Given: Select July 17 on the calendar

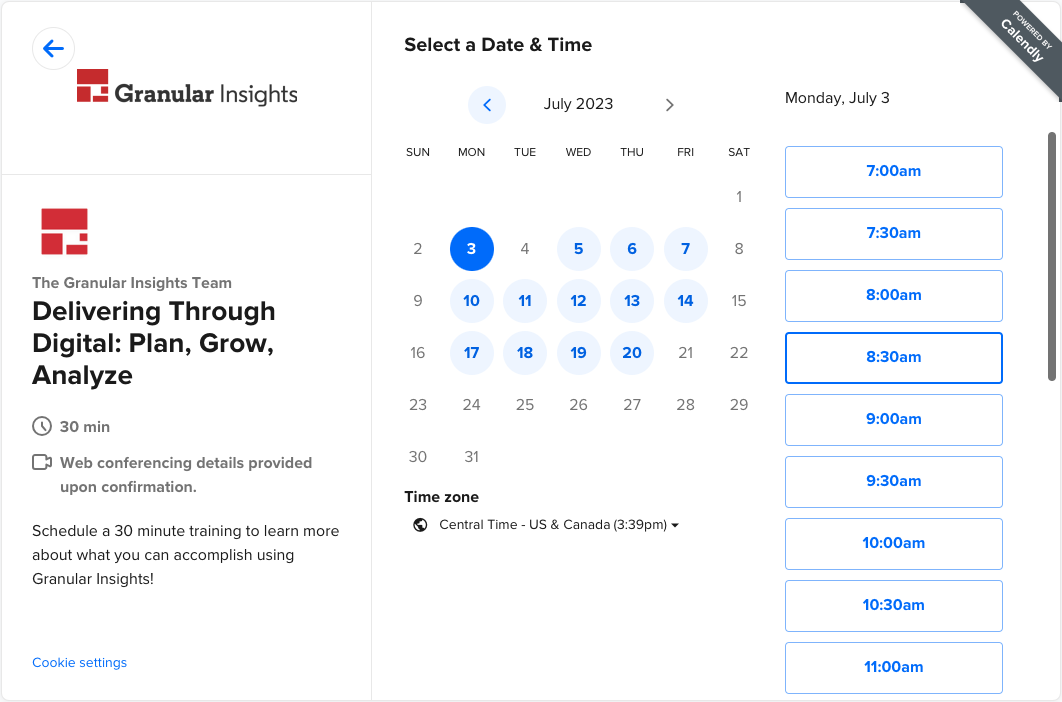Looking at the screenshot, I should coord(471,353).
